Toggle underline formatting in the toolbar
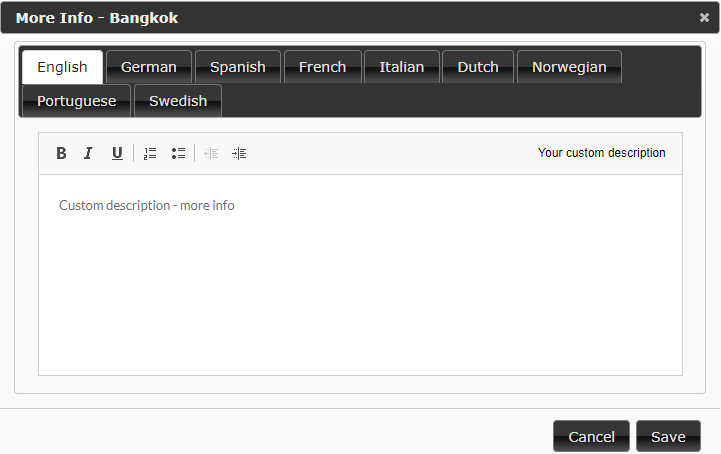Viewport: 721px width, 454px height. coord(117,153)
